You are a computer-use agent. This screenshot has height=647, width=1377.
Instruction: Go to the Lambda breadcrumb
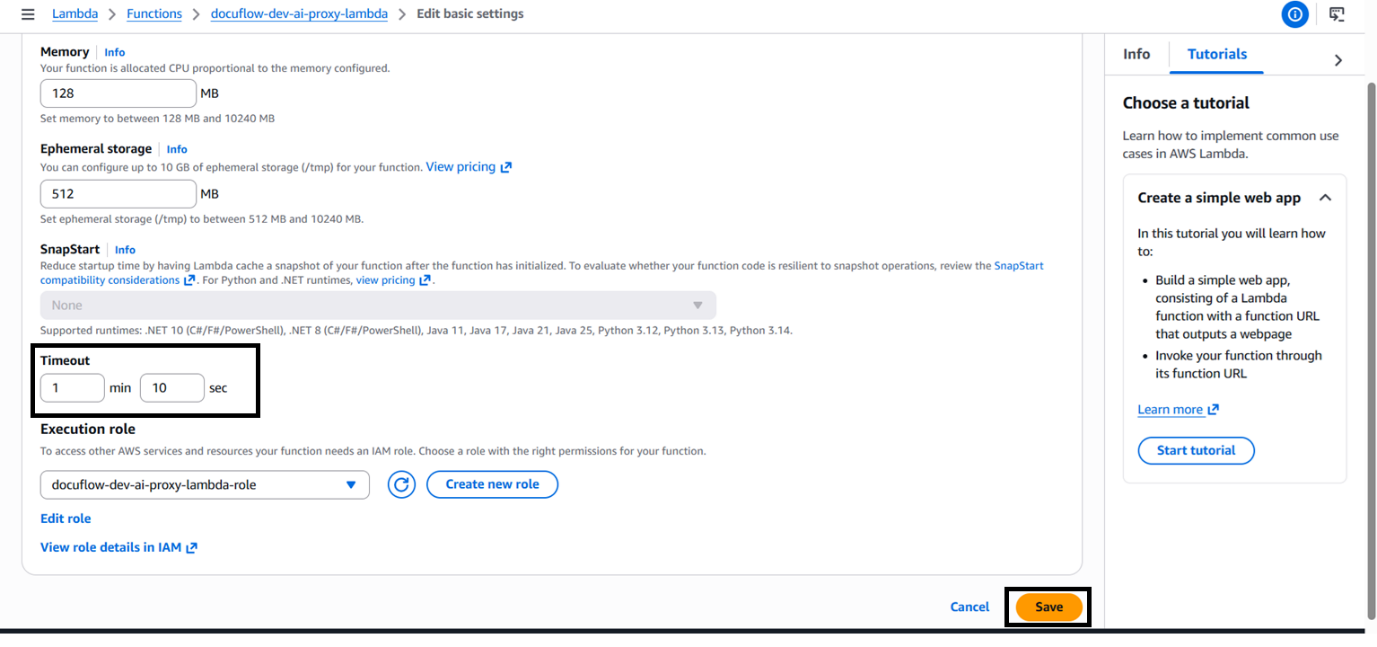point(75,14)
